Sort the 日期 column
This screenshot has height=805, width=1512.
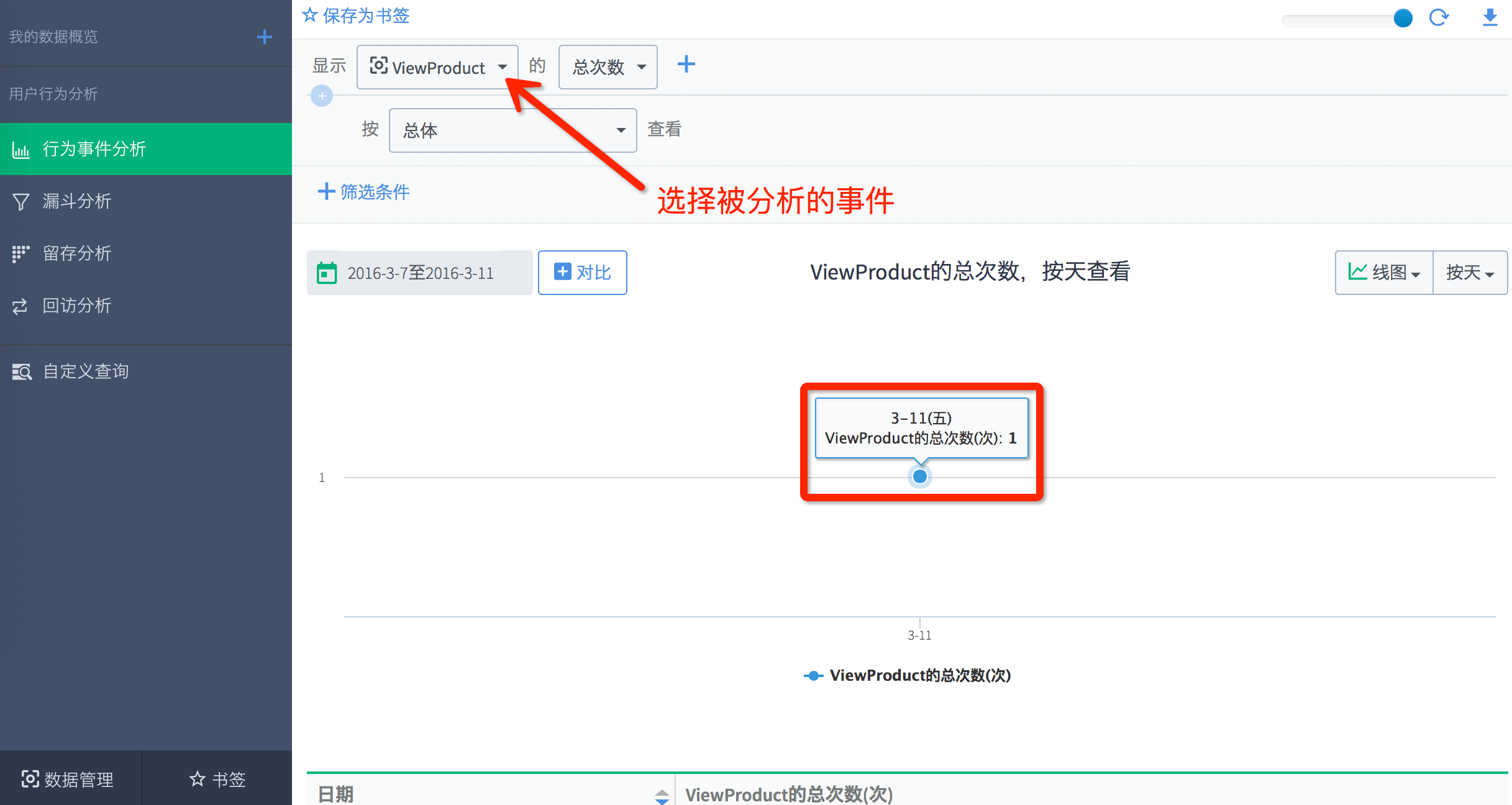click(x=662, y=795)
